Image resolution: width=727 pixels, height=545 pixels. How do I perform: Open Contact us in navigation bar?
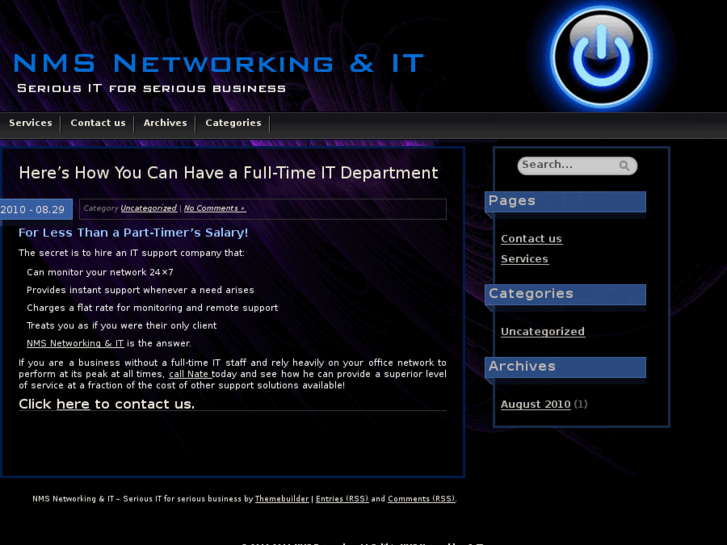(x=98, y=123)
